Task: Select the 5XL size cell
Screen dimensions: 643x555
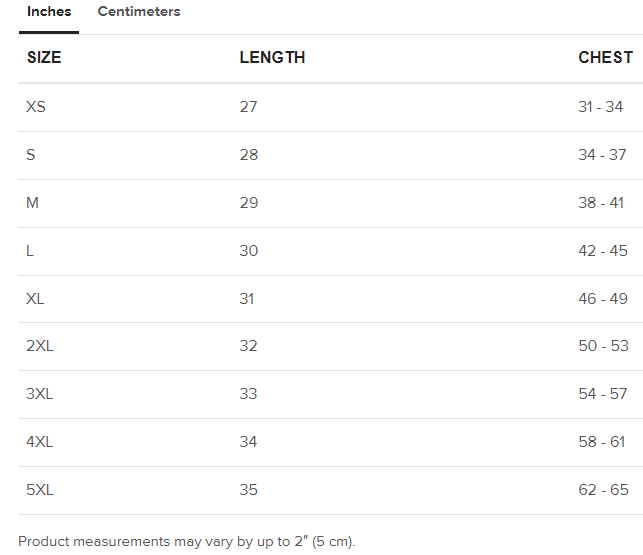Action: click(40, 490)
